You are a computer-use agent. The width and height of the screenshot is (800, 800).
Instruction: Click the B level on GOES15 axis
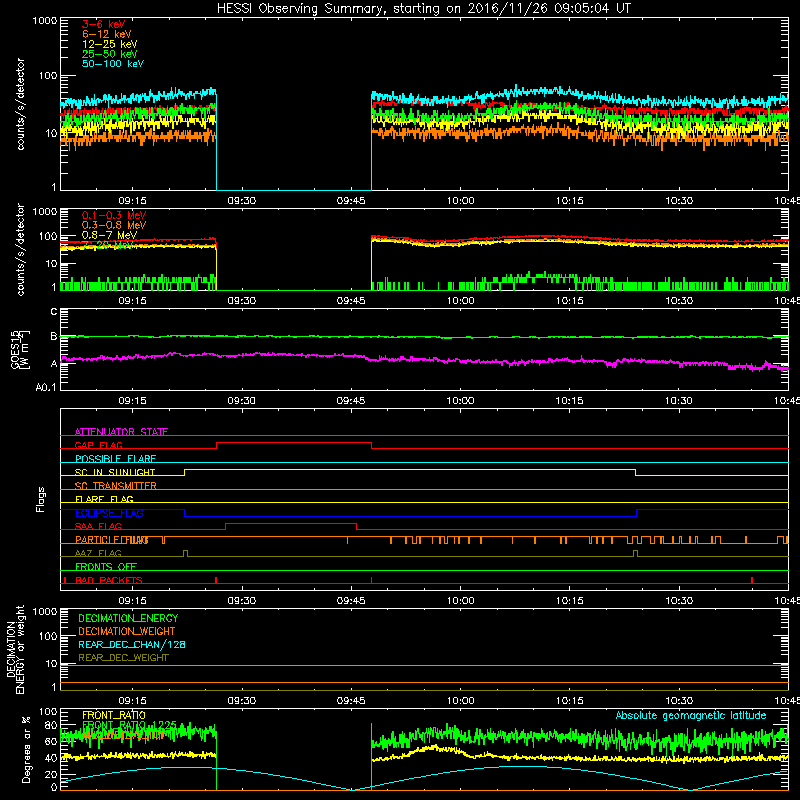pos(54,337)
